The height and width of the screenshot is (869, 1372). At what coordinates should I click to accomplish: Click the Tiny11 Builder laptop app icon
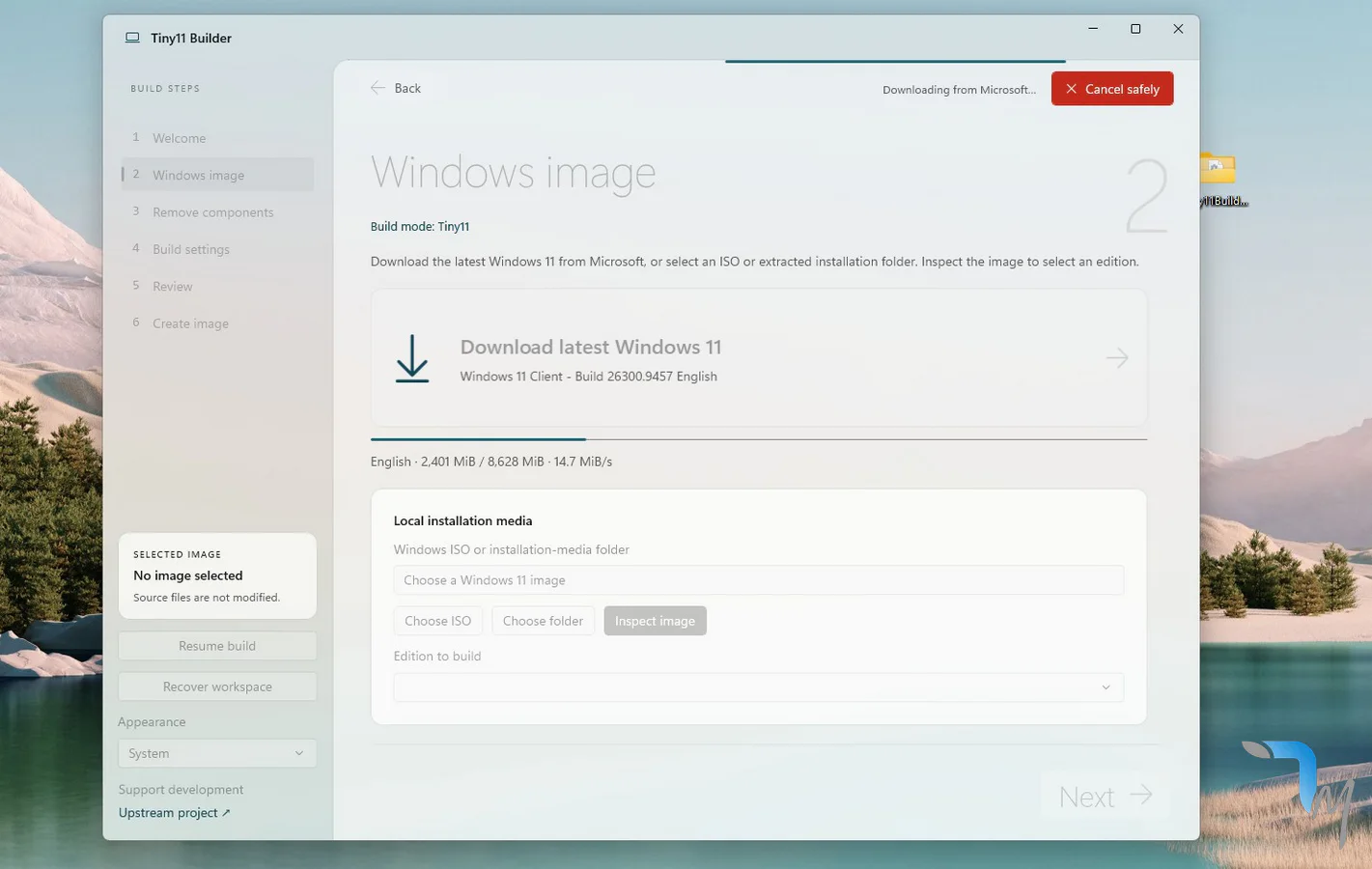pyautogui.click(x=132, y=38)
